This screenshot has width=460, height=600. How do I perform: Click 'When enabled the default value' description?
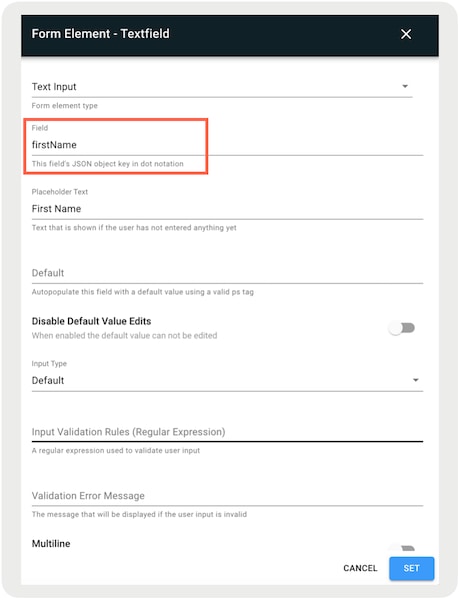tap(124, 336)
